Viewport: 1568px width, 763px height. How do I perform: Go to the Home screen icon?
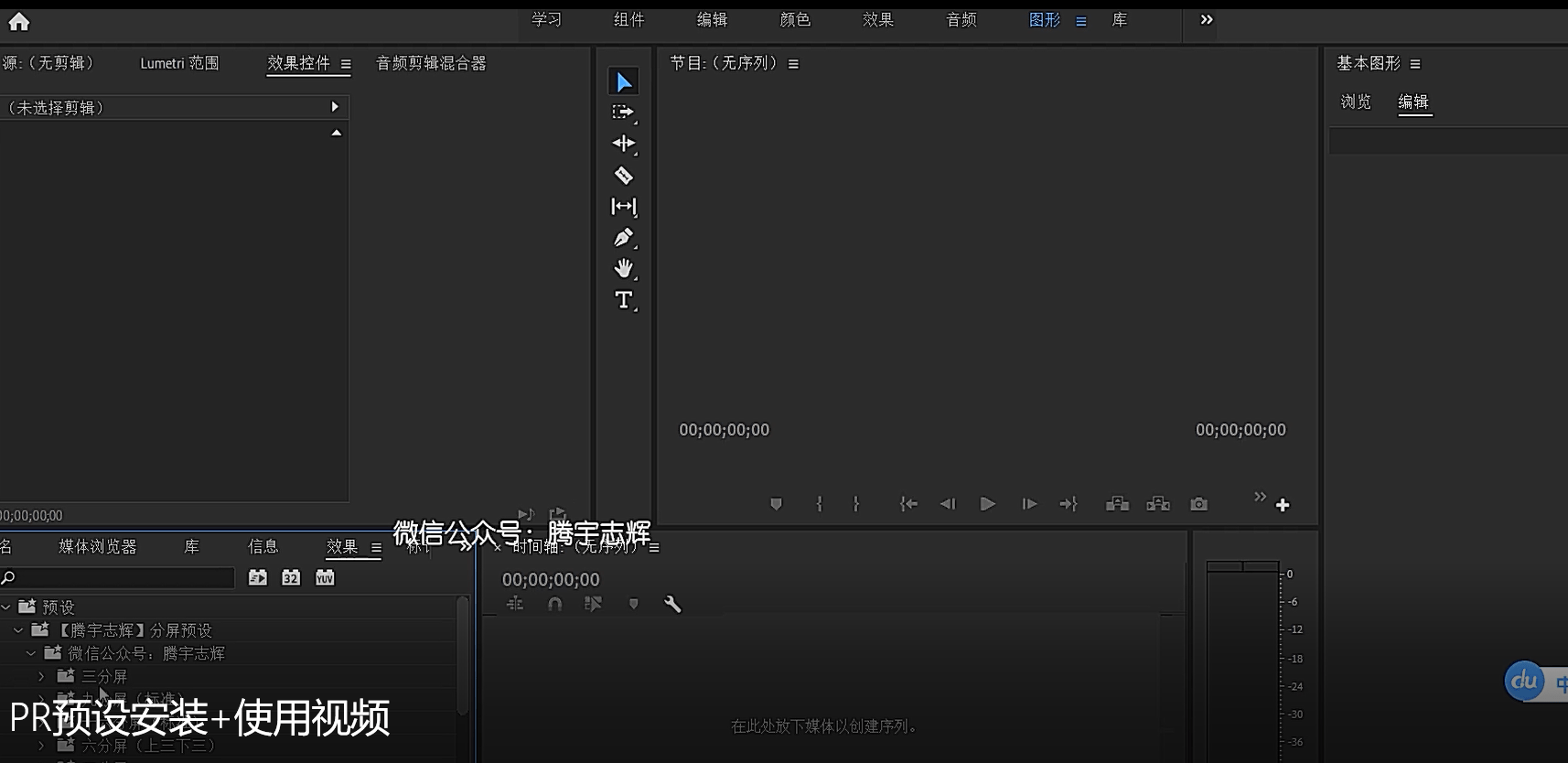[x=18, y=21]
